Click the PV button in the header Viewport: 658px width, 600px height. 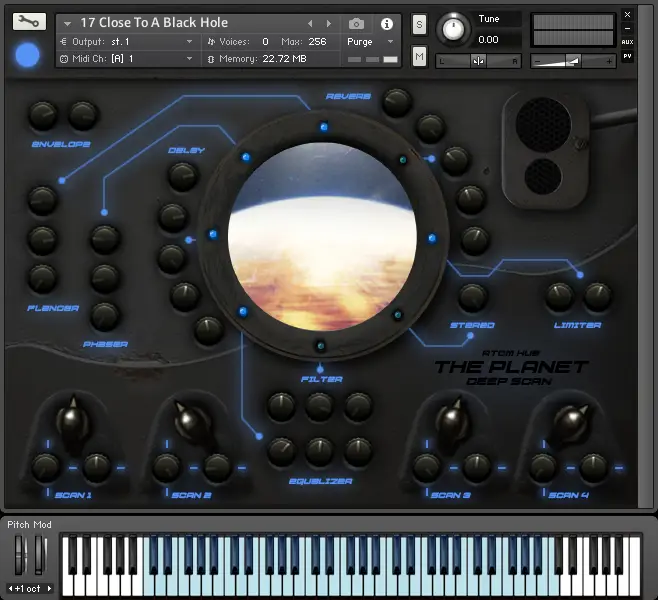coord(627,56)
